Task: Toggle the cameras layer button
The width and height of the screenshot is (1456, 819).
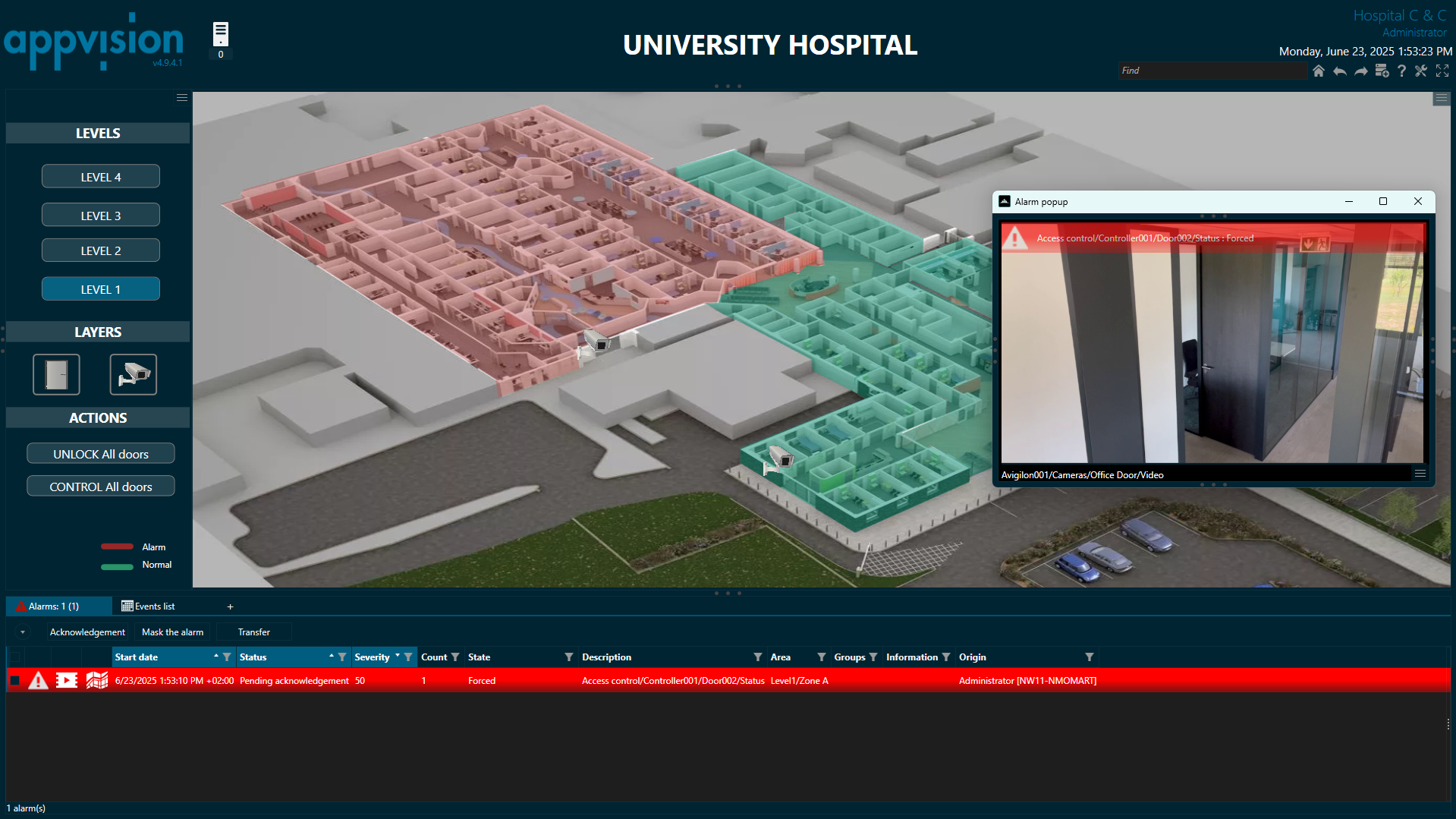Action: tap(134, 374)
